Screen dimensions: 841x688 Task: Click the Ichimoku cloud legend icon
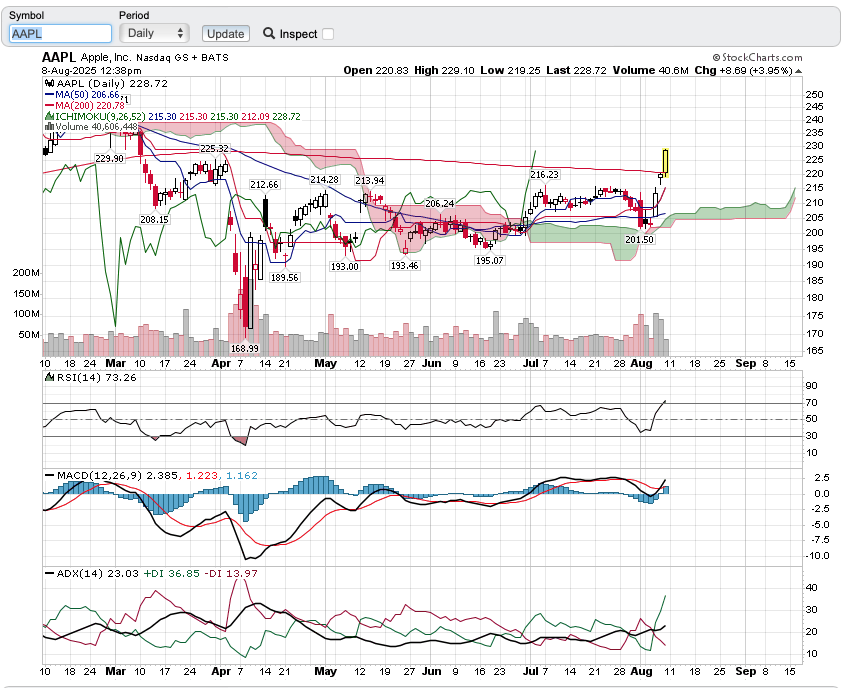pyautogui.click(x=49, y=116)
